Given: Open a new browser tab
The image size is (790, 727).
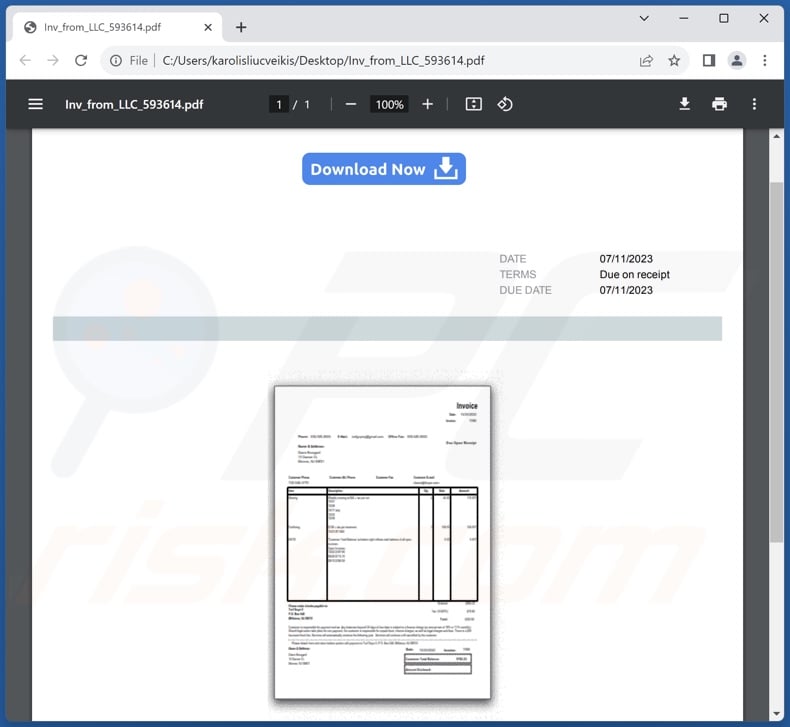Looking at the screenshot, I should [x=241, y=27].
